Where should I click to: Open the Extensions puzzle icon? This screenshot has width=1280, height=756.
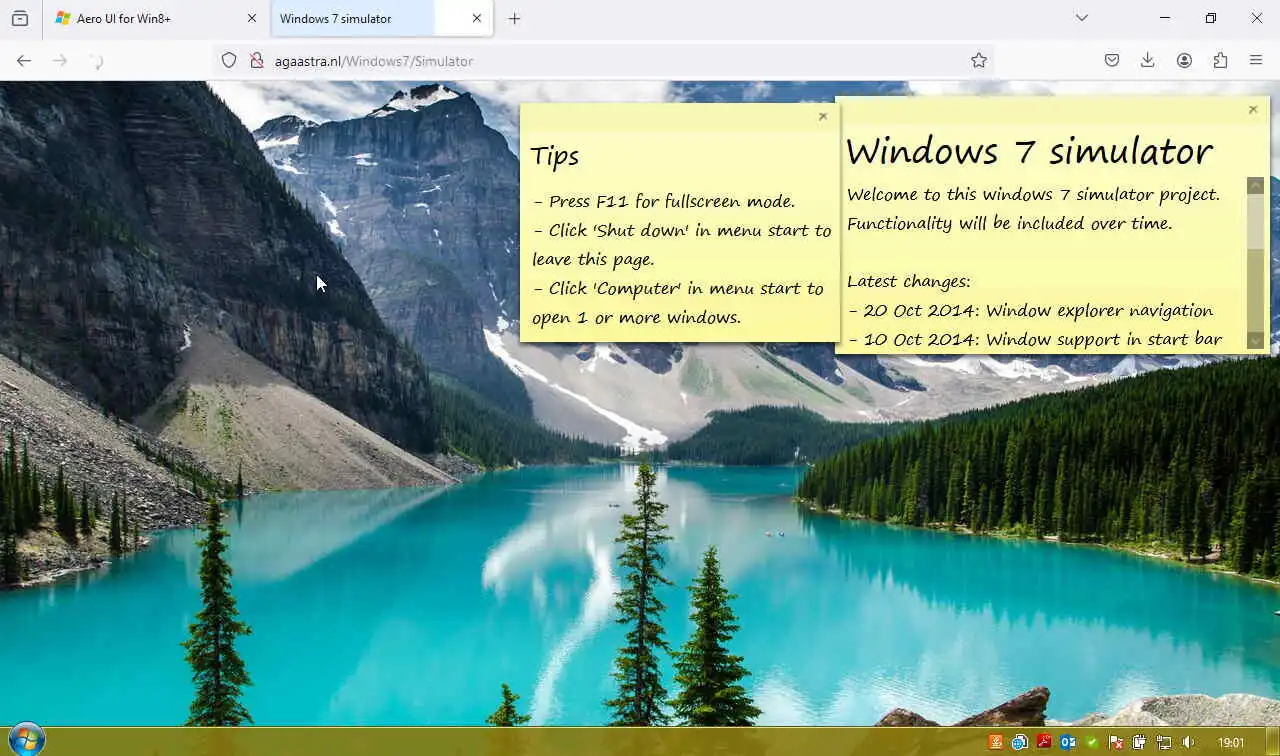point(1220,61)
